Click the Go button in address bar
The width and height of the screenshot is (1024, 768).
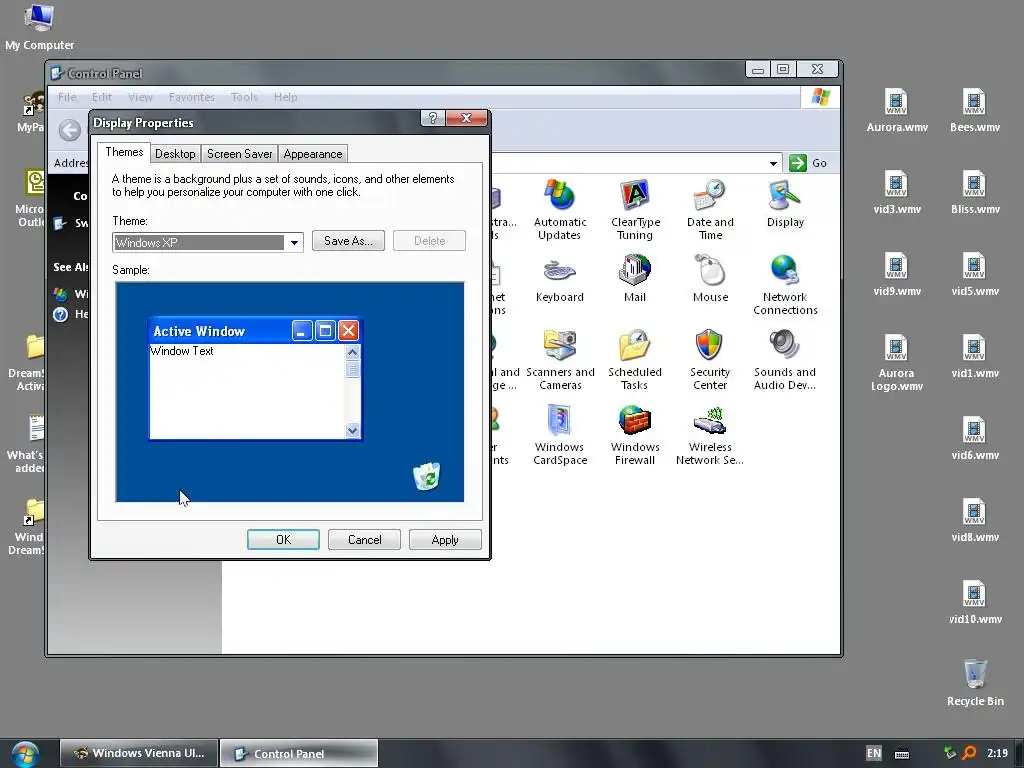[x=808, y=163]
